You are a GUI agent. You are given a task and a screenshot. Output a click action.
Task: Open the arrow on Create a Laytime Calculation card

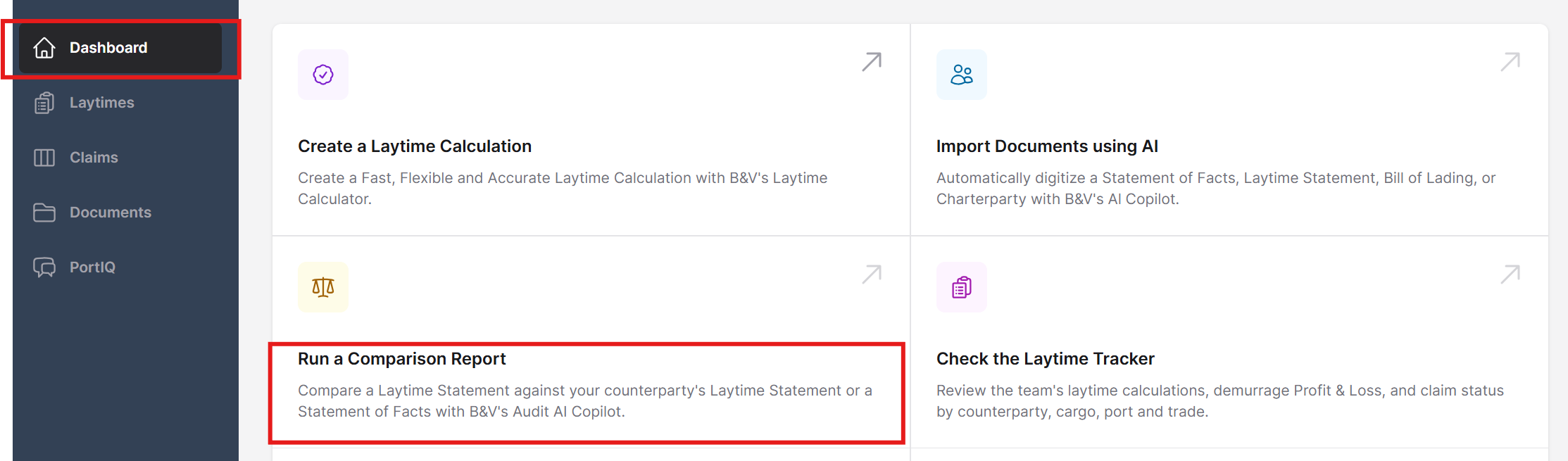coord(872,62)
